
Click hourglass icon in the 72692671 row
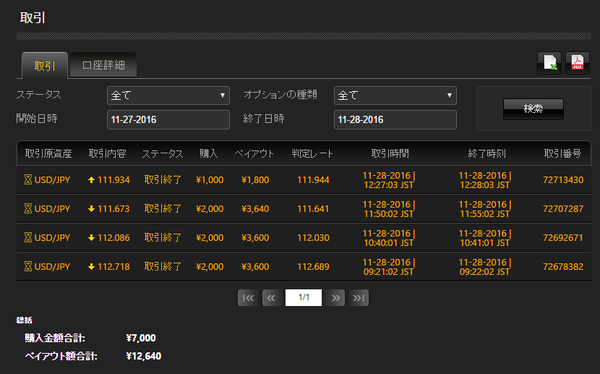point(28,238)
